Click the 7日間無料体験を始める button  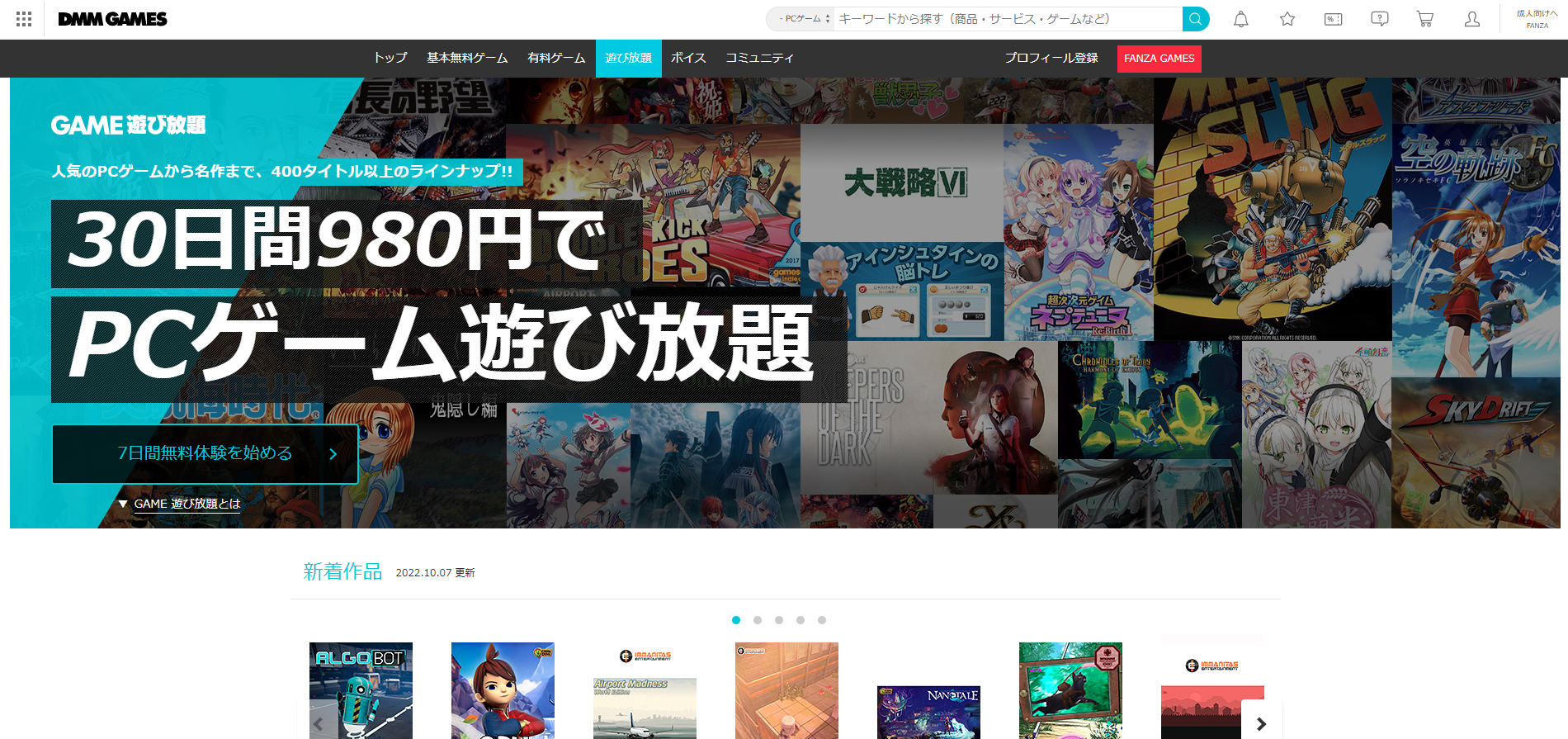[205, 453]
